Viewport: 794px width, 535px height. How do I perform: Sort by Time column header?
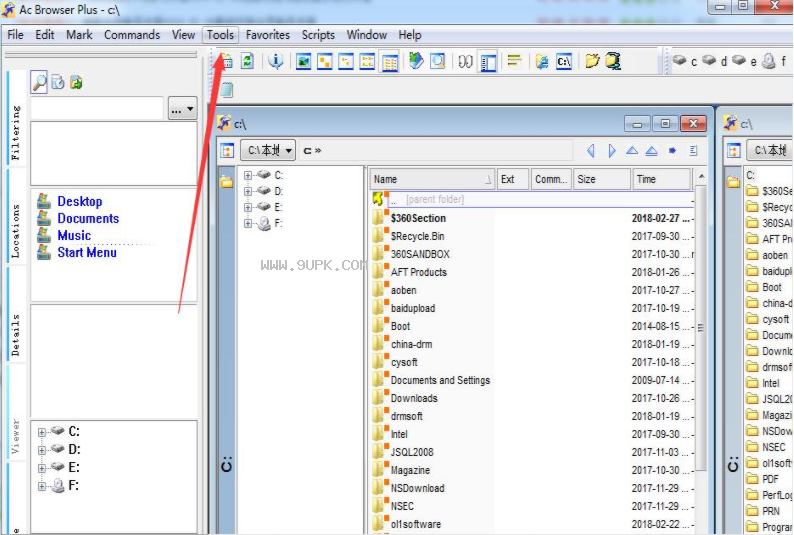661,179
